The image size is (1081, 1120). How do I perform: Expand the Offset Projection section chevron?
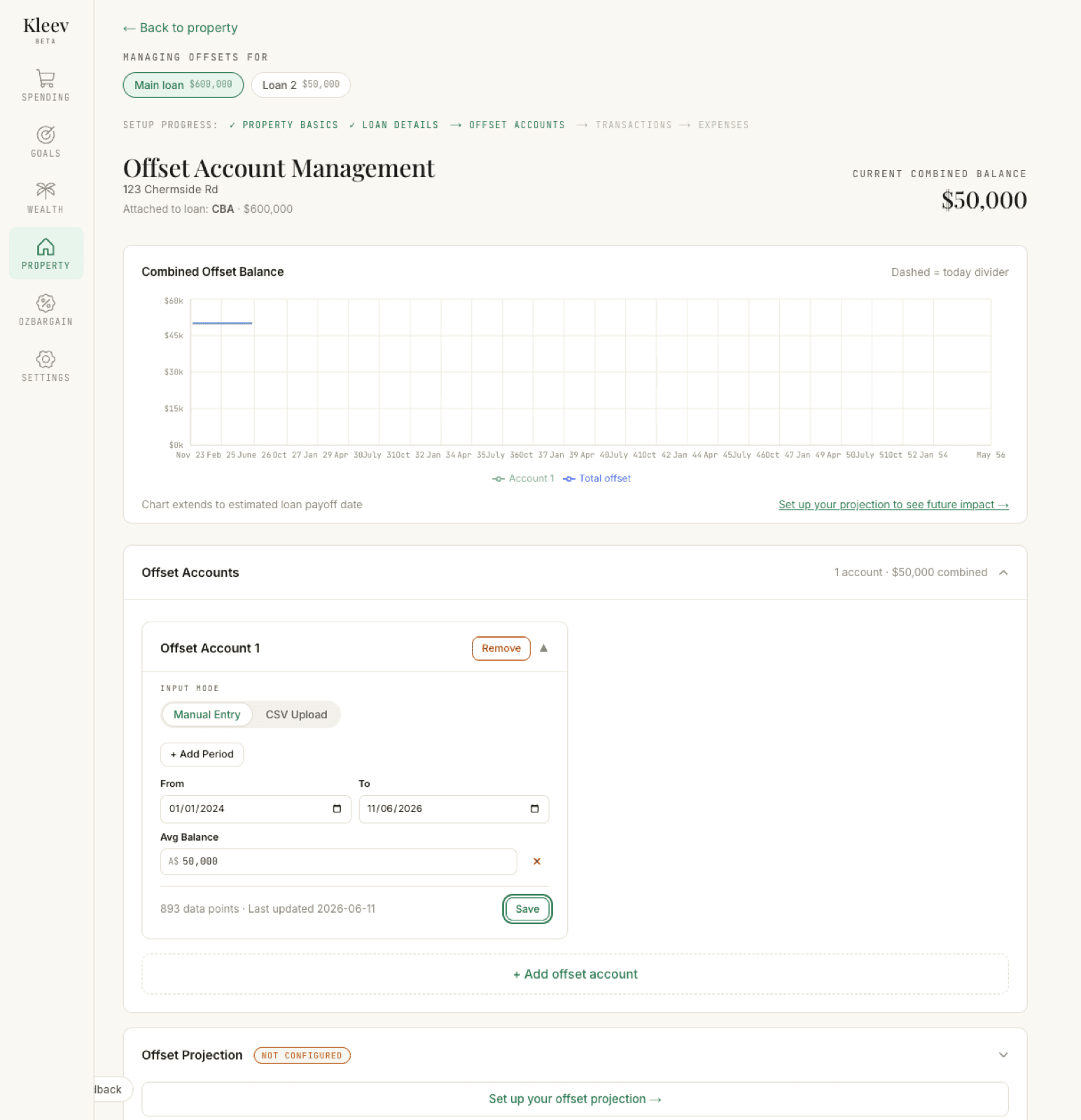point(1003,1055)
